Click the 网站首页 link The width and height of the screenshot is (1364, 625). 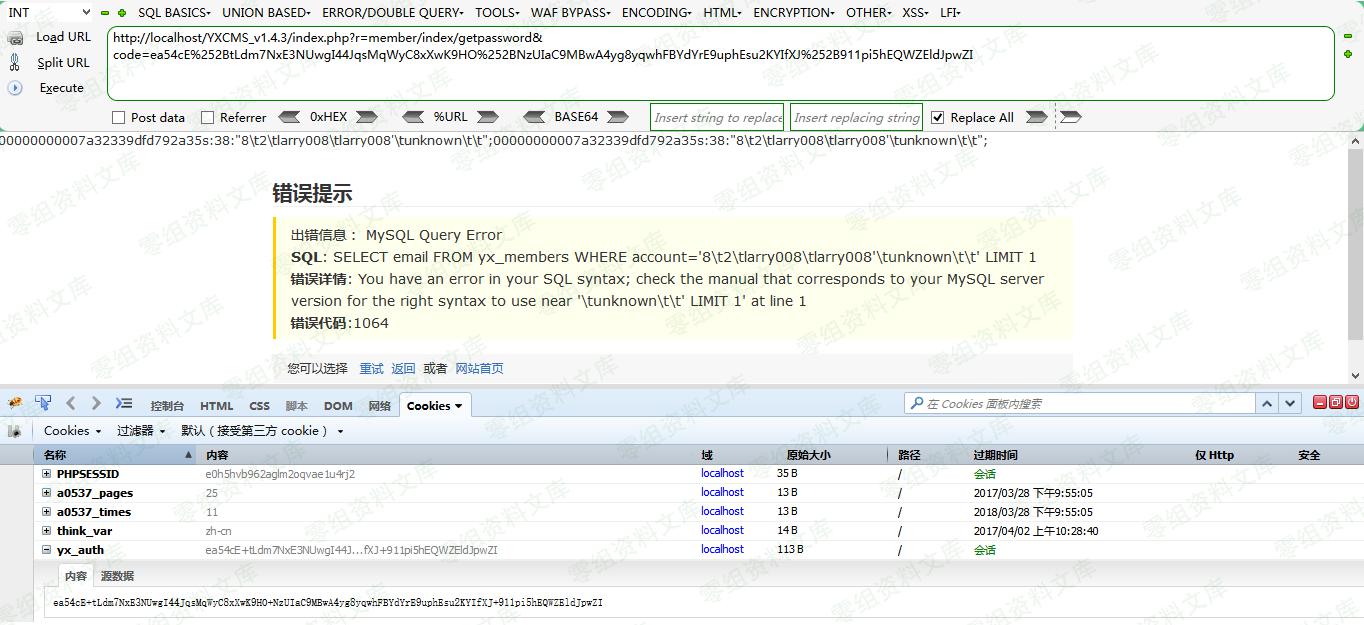pos(479,369)
